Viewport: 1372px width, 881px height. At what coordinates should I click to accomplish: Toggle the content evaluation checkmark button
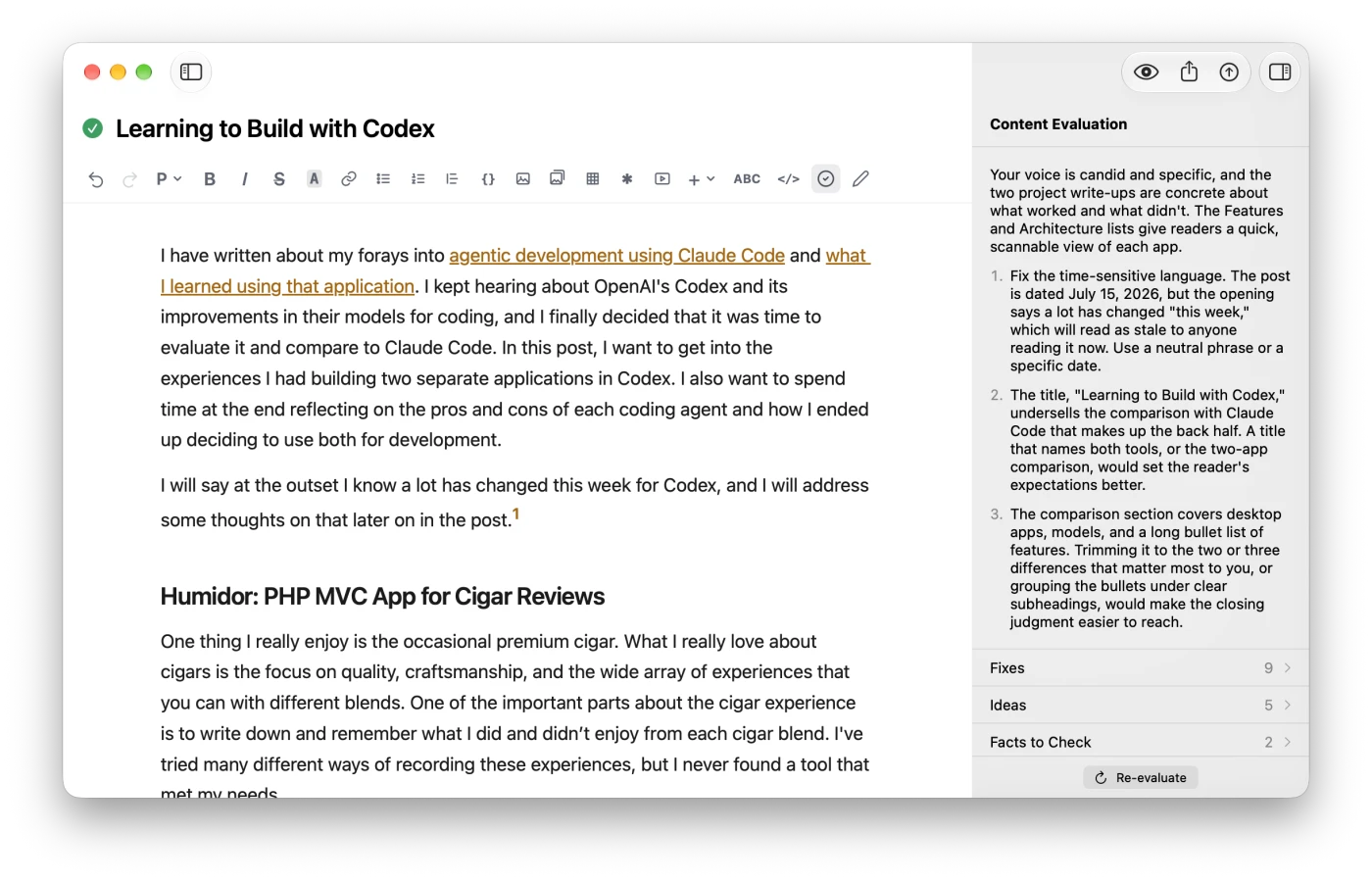click(x=826, y=179)
